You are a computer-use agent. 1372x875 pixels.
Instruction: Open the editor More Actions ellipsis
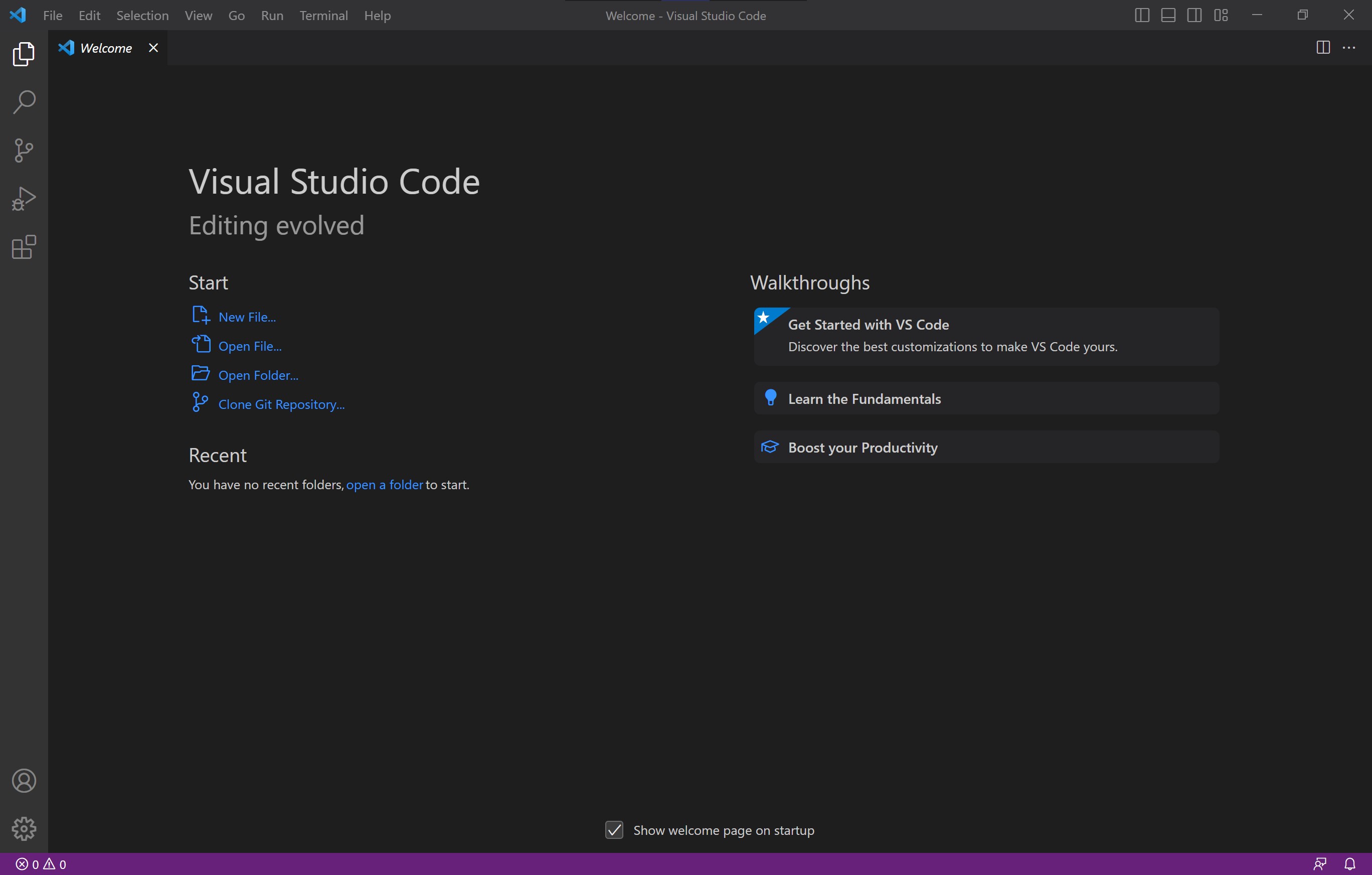pos(1348,47)
